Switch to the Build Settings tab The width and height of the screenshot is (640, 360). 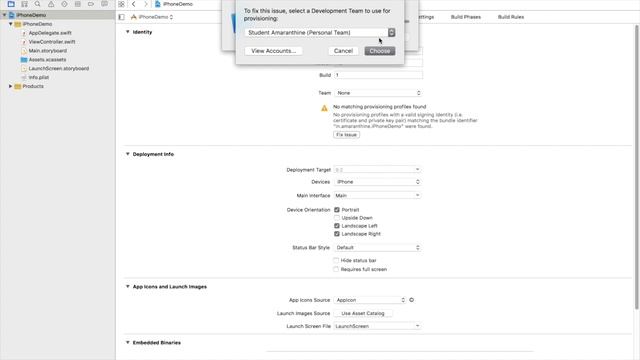(426, 17)
